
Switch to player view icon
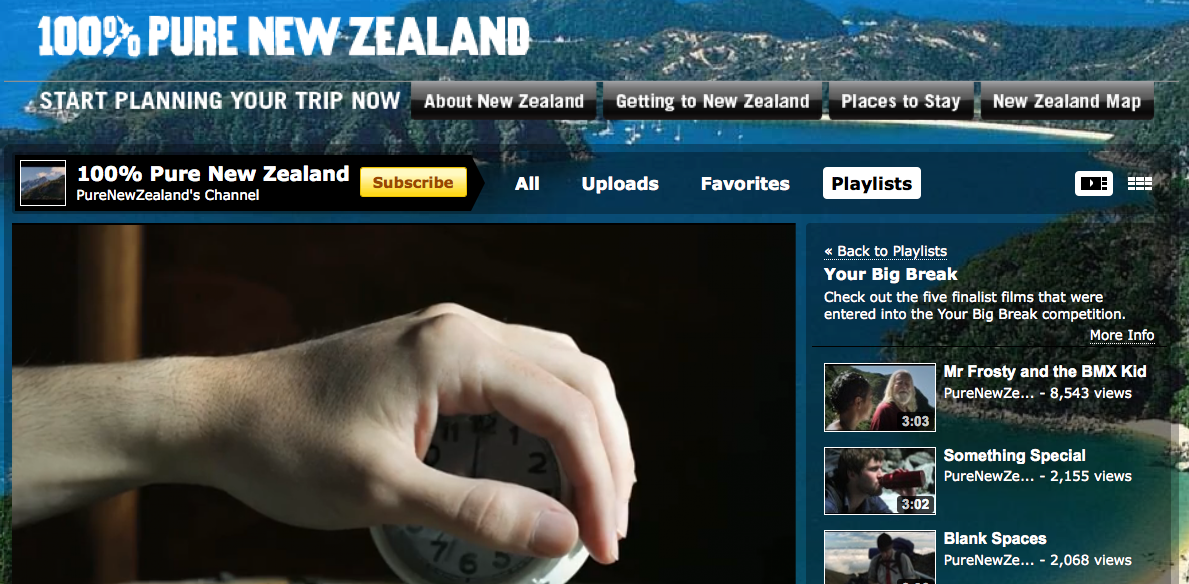[1093, 184]
